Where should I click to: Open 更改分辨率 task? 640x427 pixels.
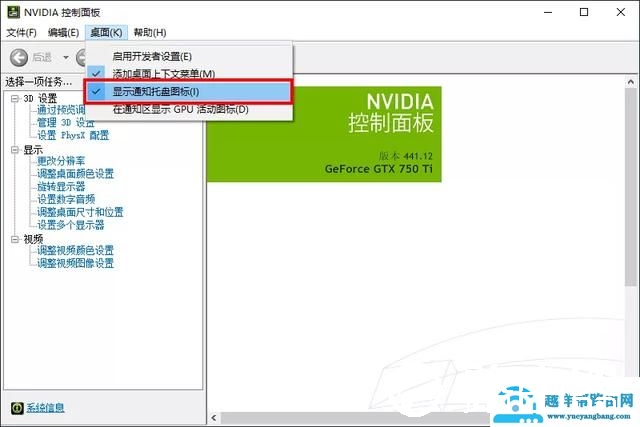(61, 161)
